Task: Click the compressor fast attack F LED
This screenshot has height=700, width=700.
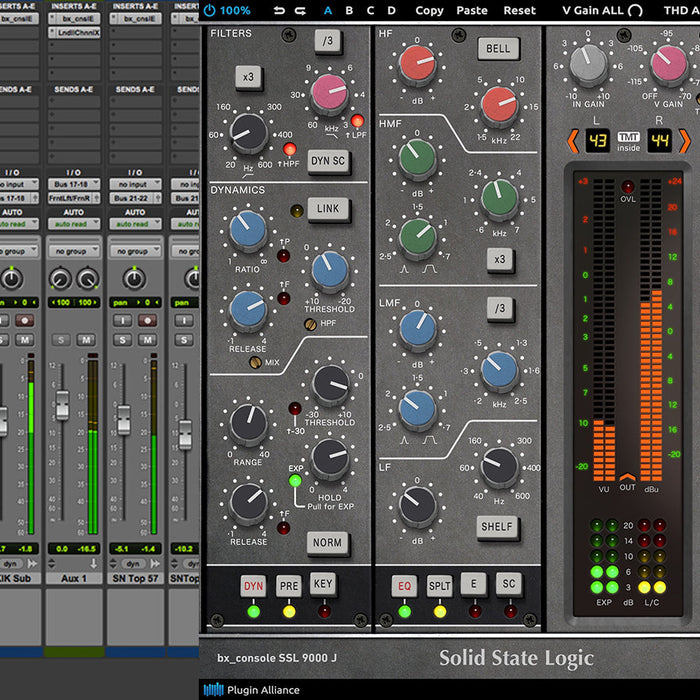Action: tap(283, 298)
